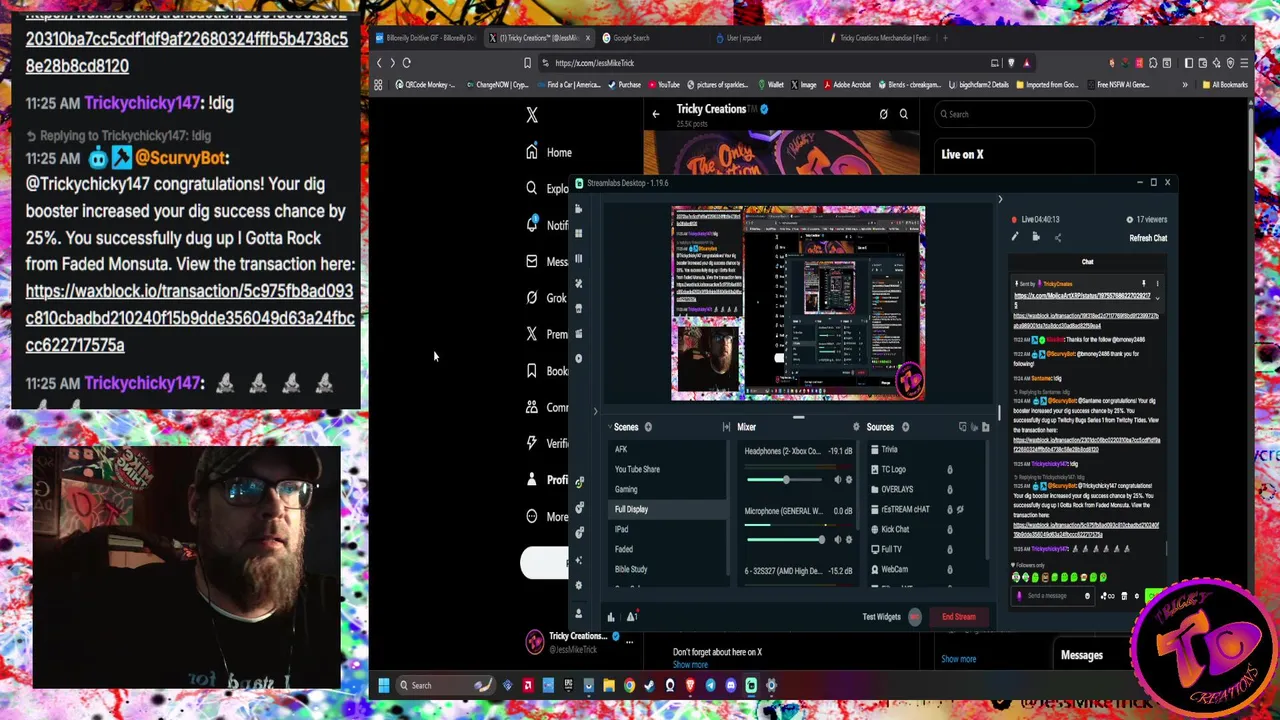The height and width of the screenshot is (720, 1280).
Task: Click the browser address bar URL
Action: (594, 63)
